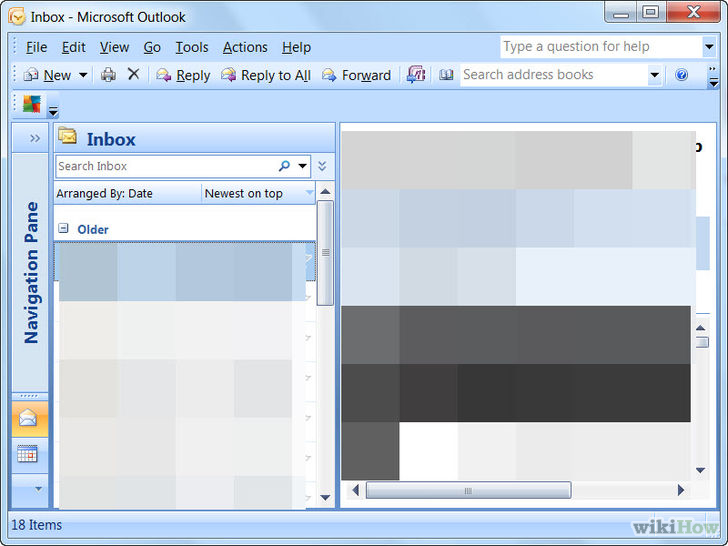
Task: Open the Search Inbox options dropdown
Action: click(302, 166)
